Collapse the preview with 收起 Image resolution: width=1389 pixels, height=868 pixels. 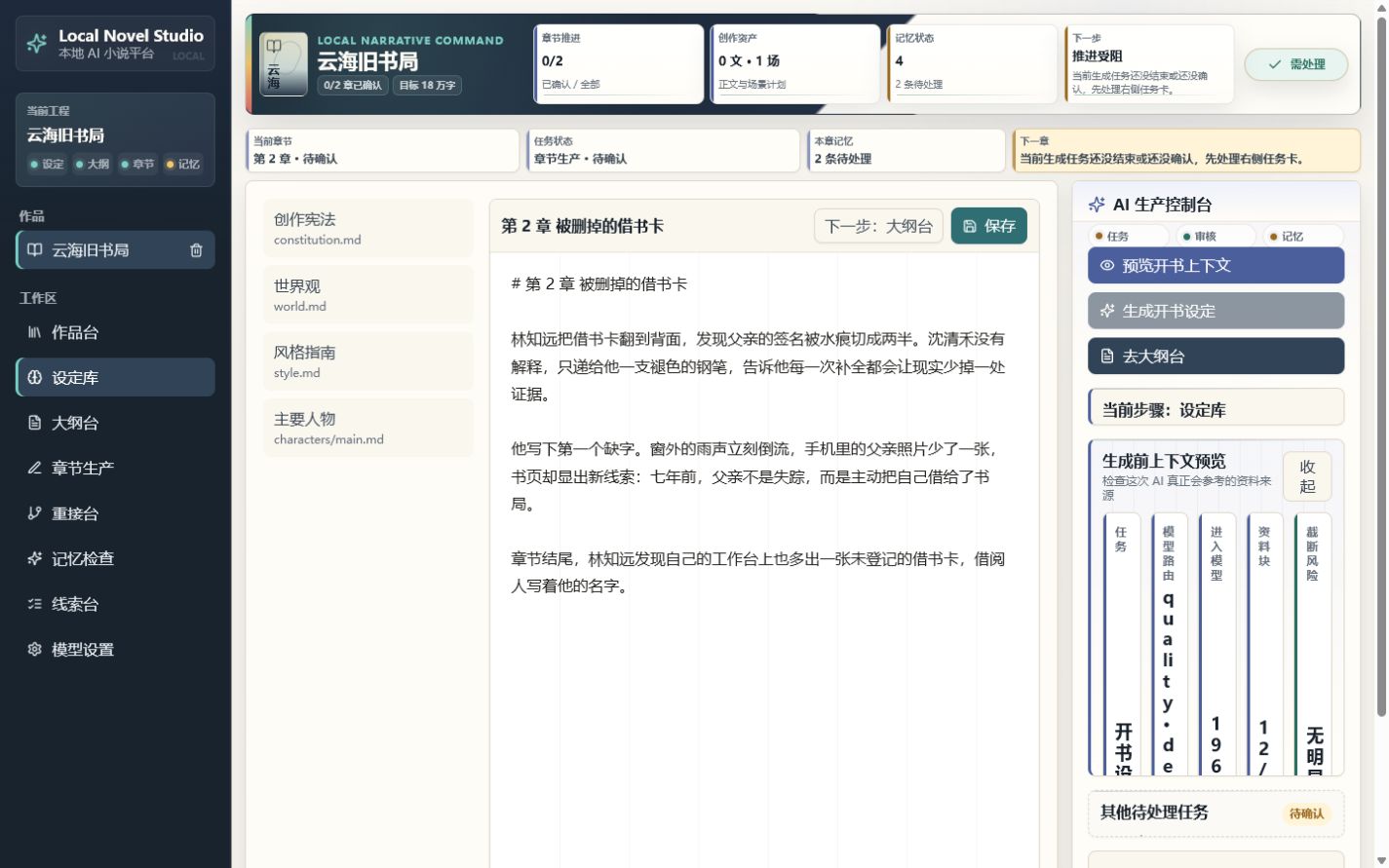click(x=1307, y=476)
